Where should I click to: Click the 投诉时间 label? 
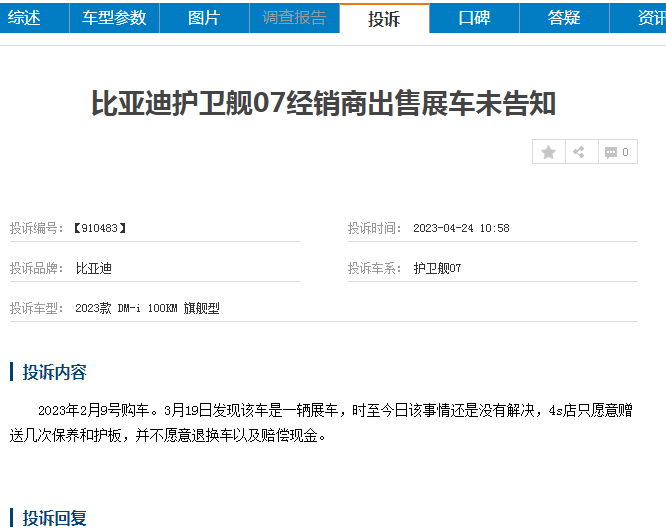pyautogui.click(x=375, y=228)
